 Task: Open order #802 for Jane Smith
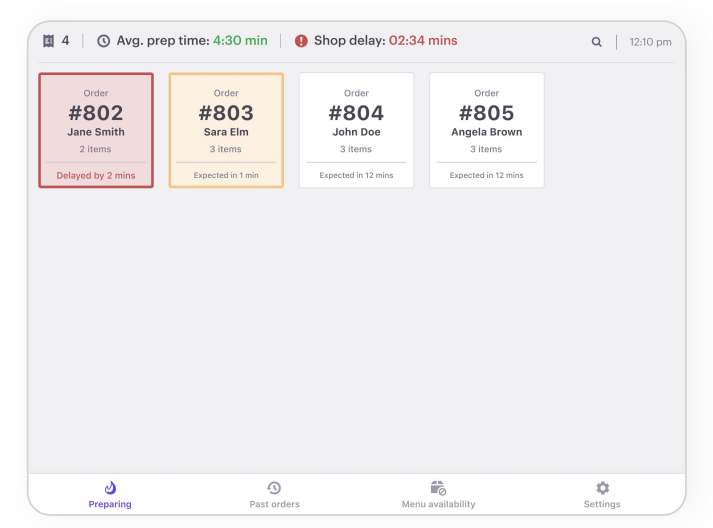point(96,130)
